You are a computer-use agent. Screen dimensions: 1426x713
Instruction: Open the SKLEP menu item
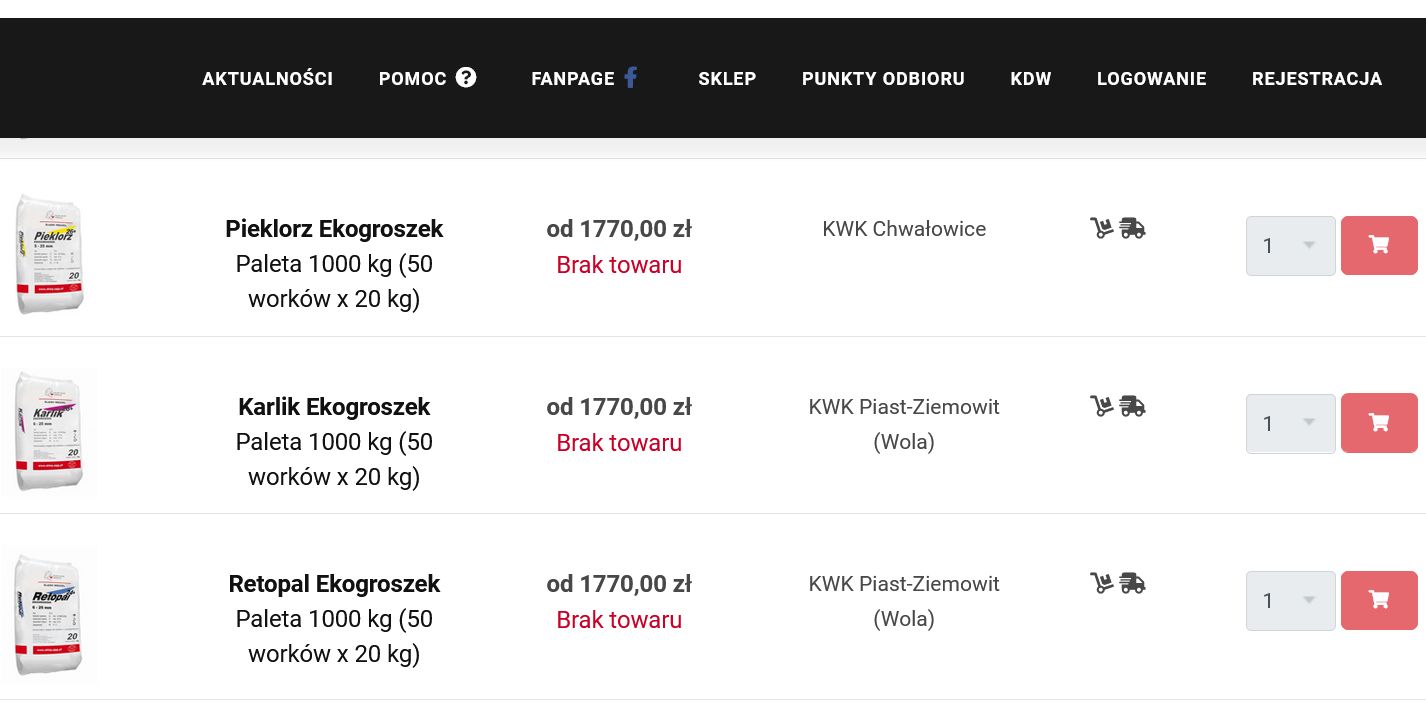[727, 79]
